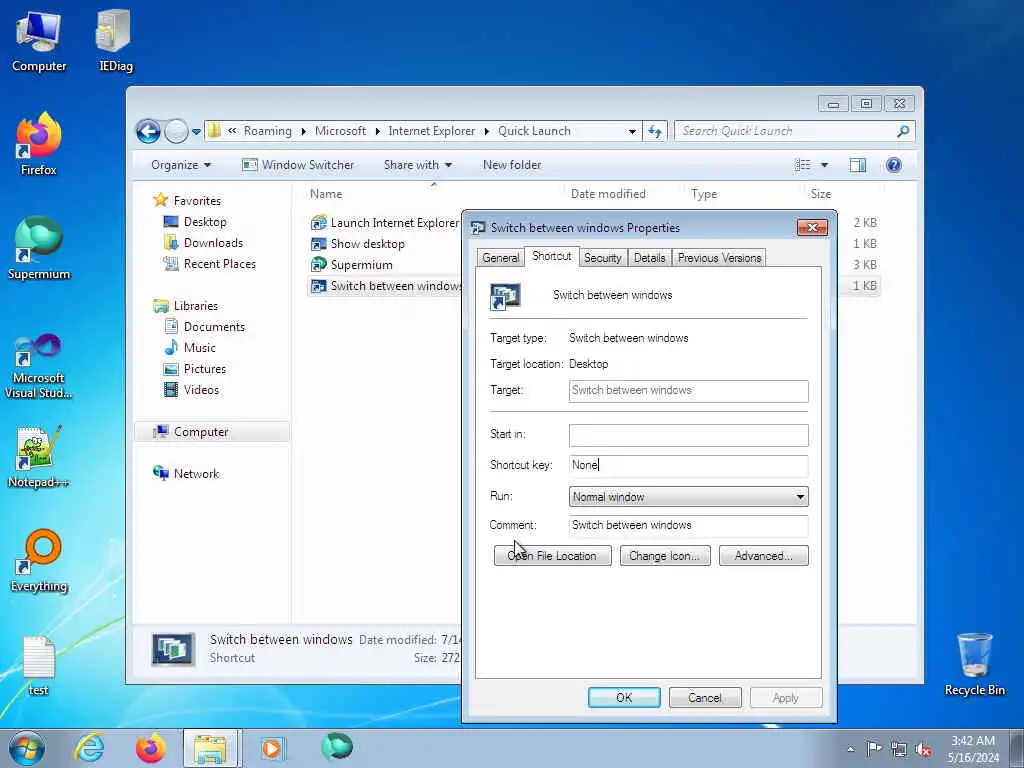Click the Change Icon button

tap(665, 556)
